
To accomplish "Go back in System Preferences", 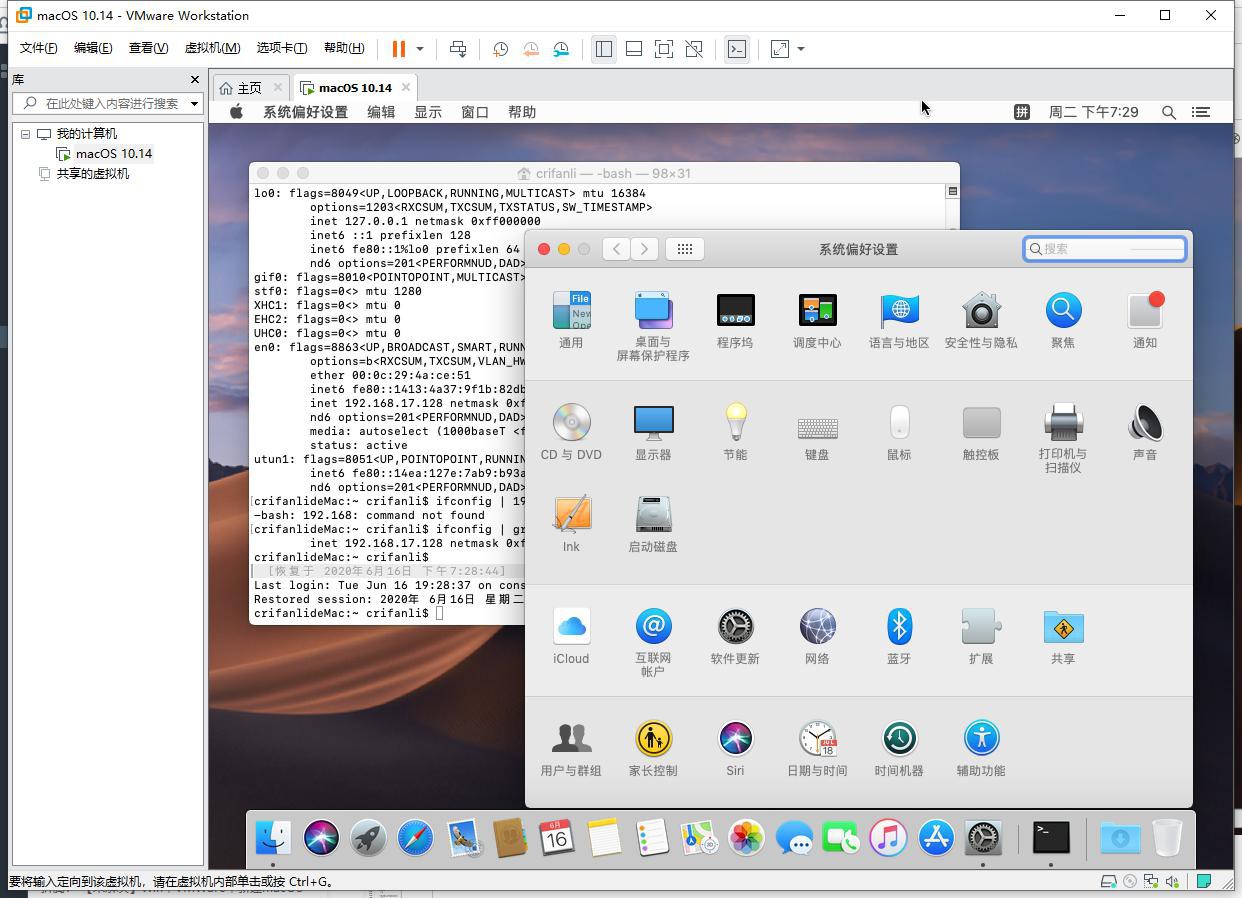I will 616,249.
